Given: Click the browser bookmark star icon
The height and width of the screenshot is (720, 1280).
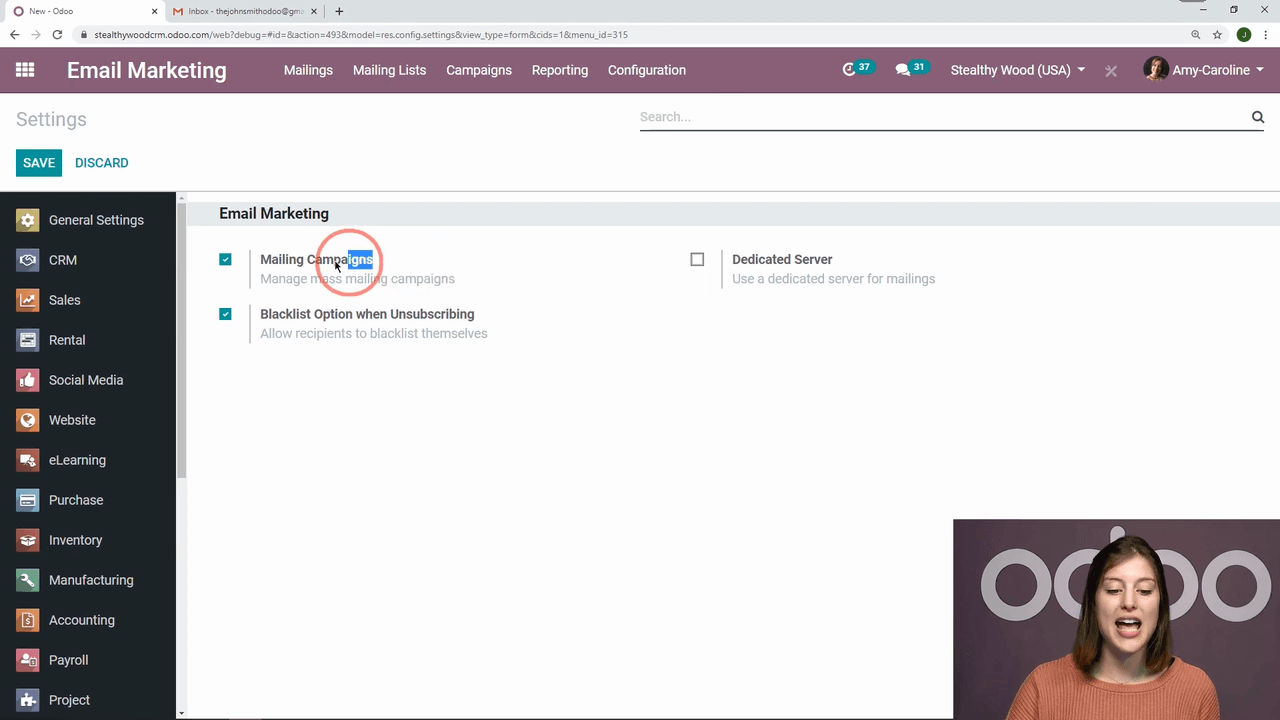Looking at the screenshot, I should 1217,34.
